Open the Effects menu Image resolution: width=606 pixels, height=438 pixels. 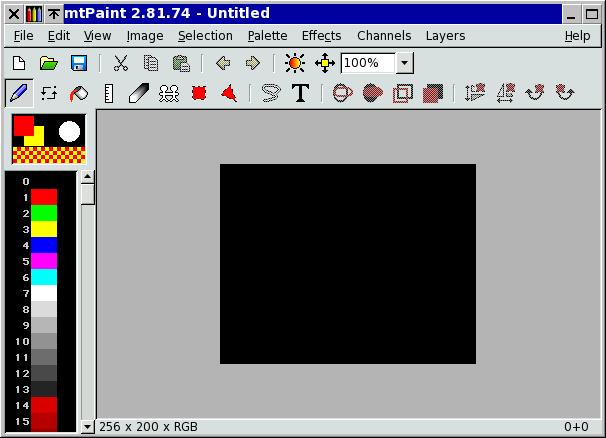[x=321, y=35]
